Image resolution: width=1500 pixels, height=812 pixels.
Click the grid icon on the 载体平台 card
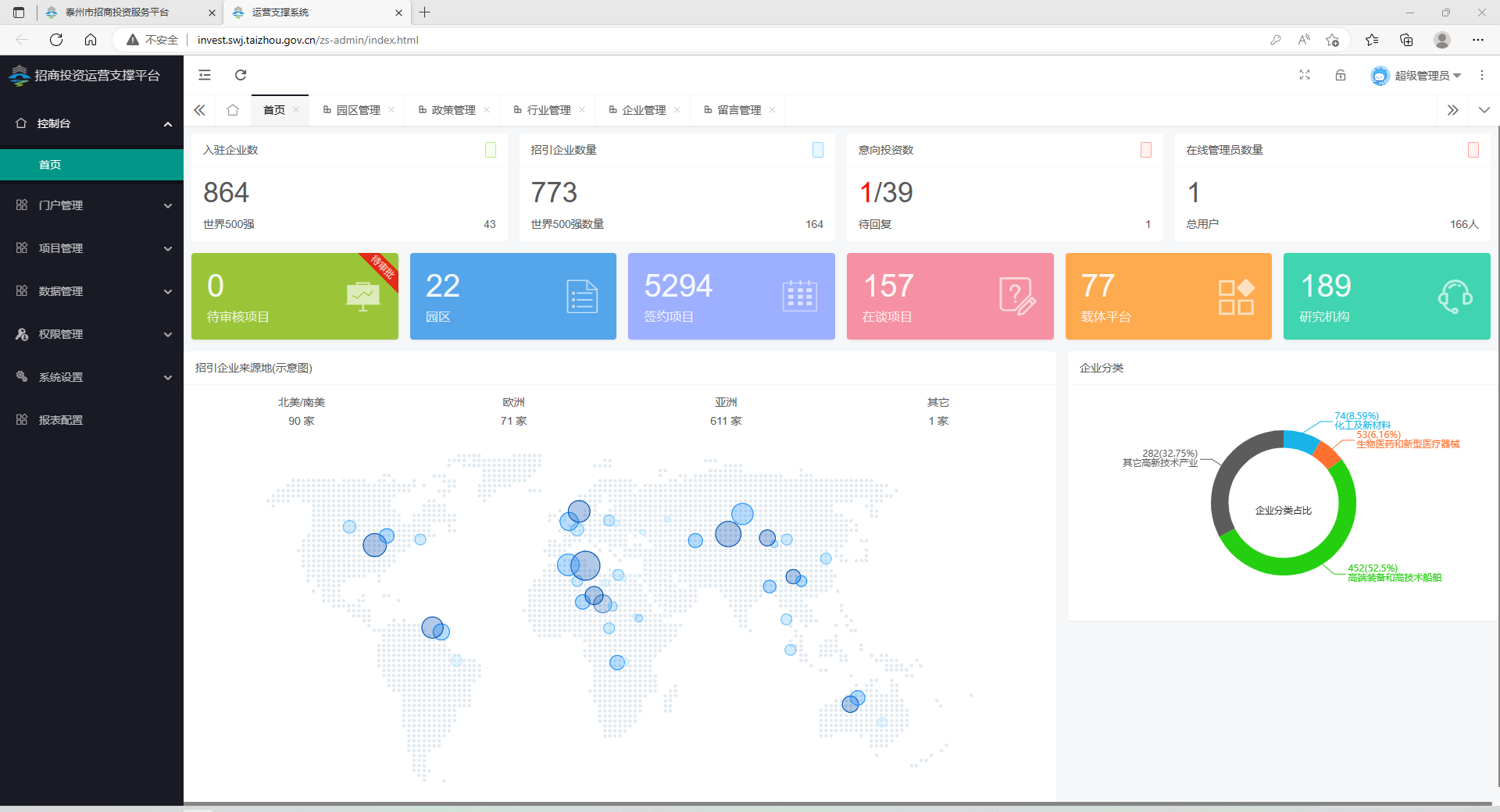pos(1237,297)
